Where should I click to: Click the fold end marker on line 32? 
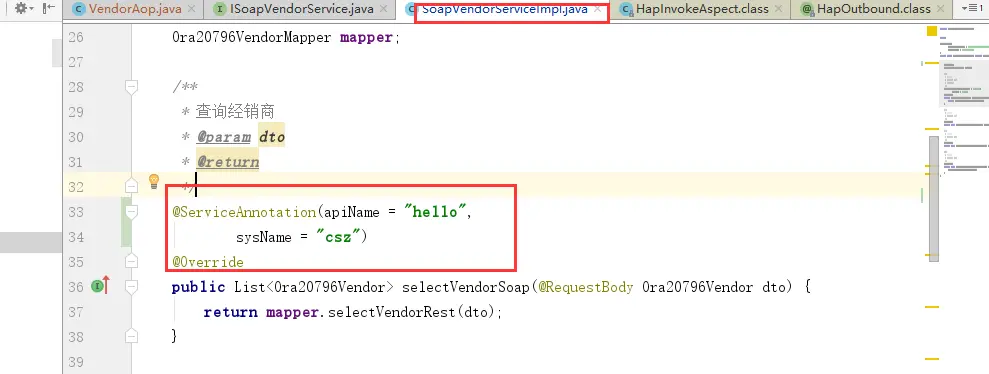[131, 186]
